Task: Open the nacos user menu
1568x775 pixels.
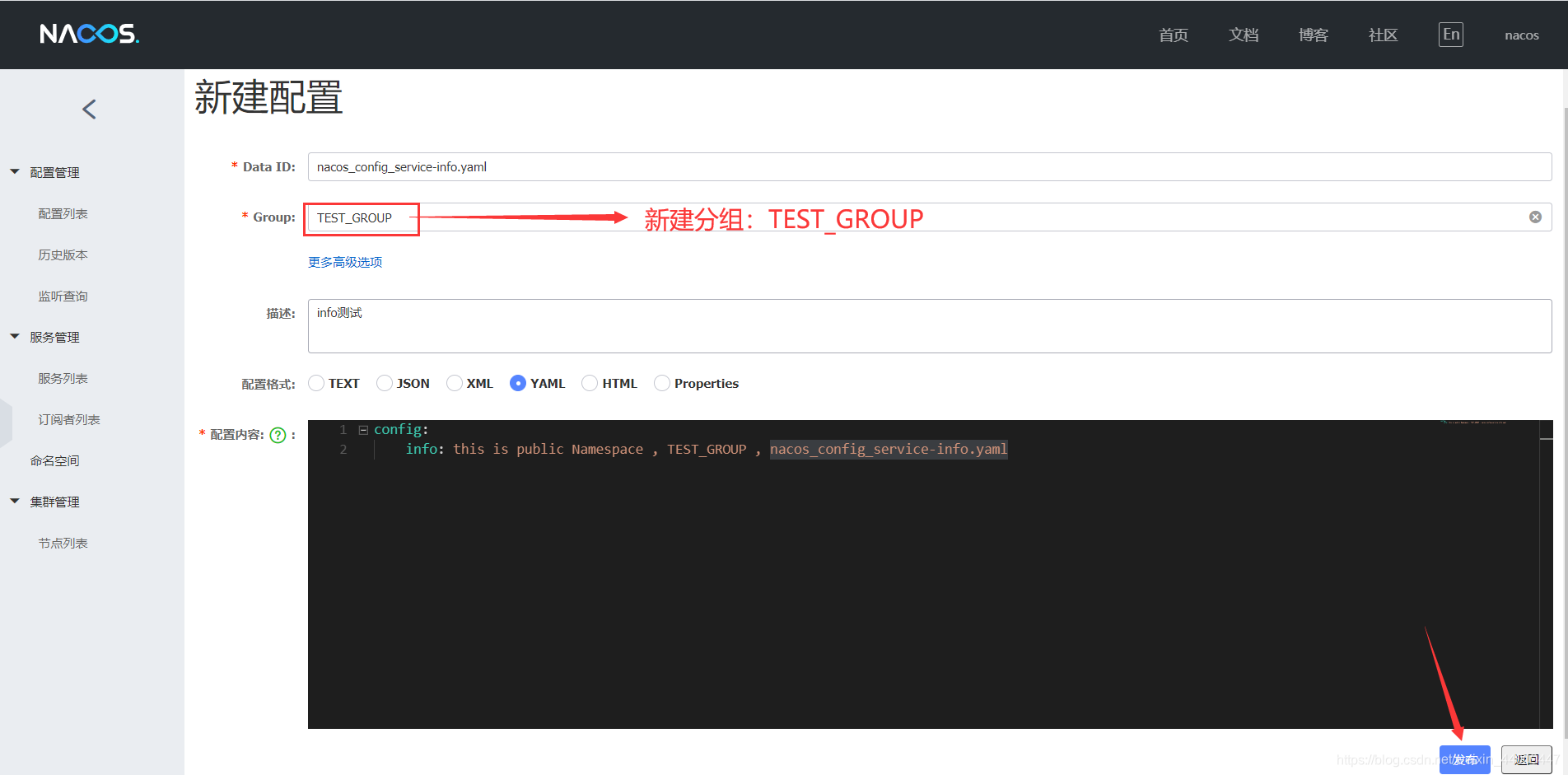Action: click(x=1522, y=35)
